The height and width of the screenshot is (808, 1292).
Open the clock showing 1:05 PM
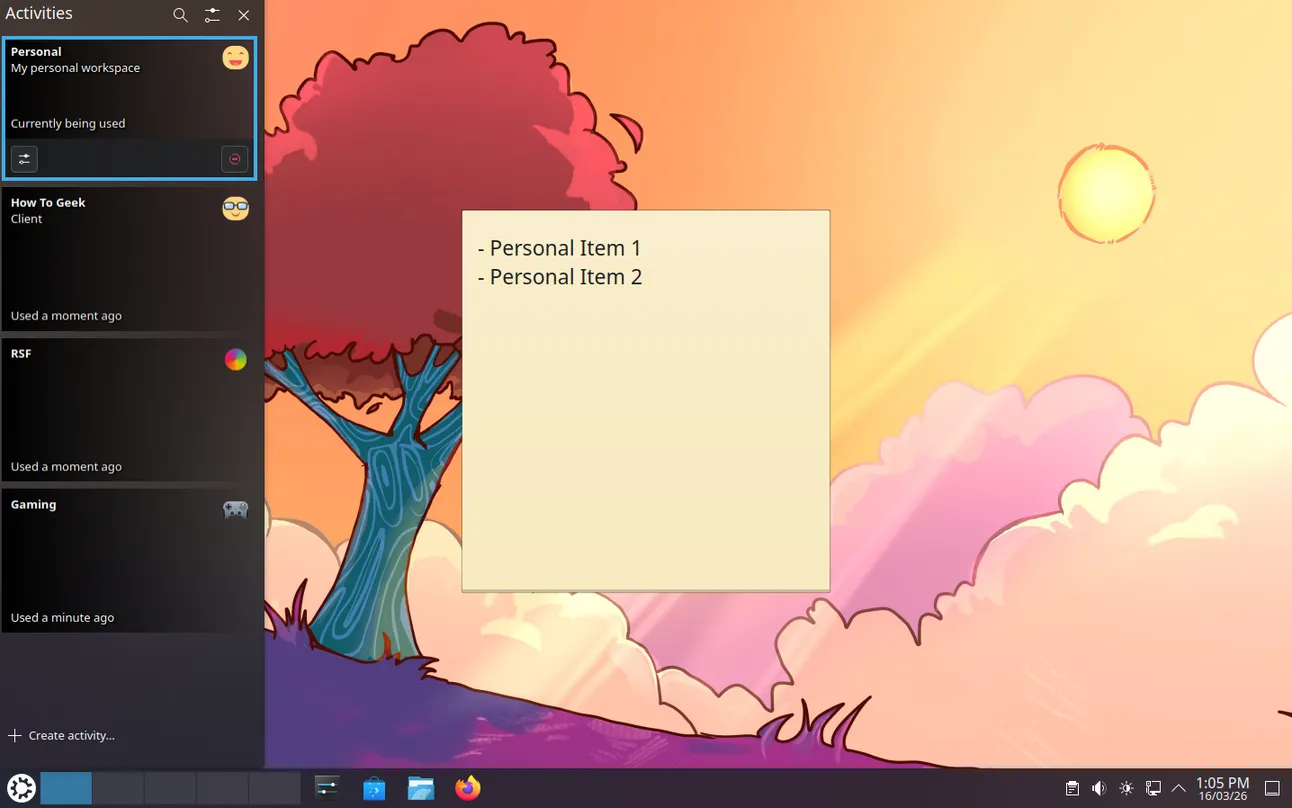point(1222,788)
